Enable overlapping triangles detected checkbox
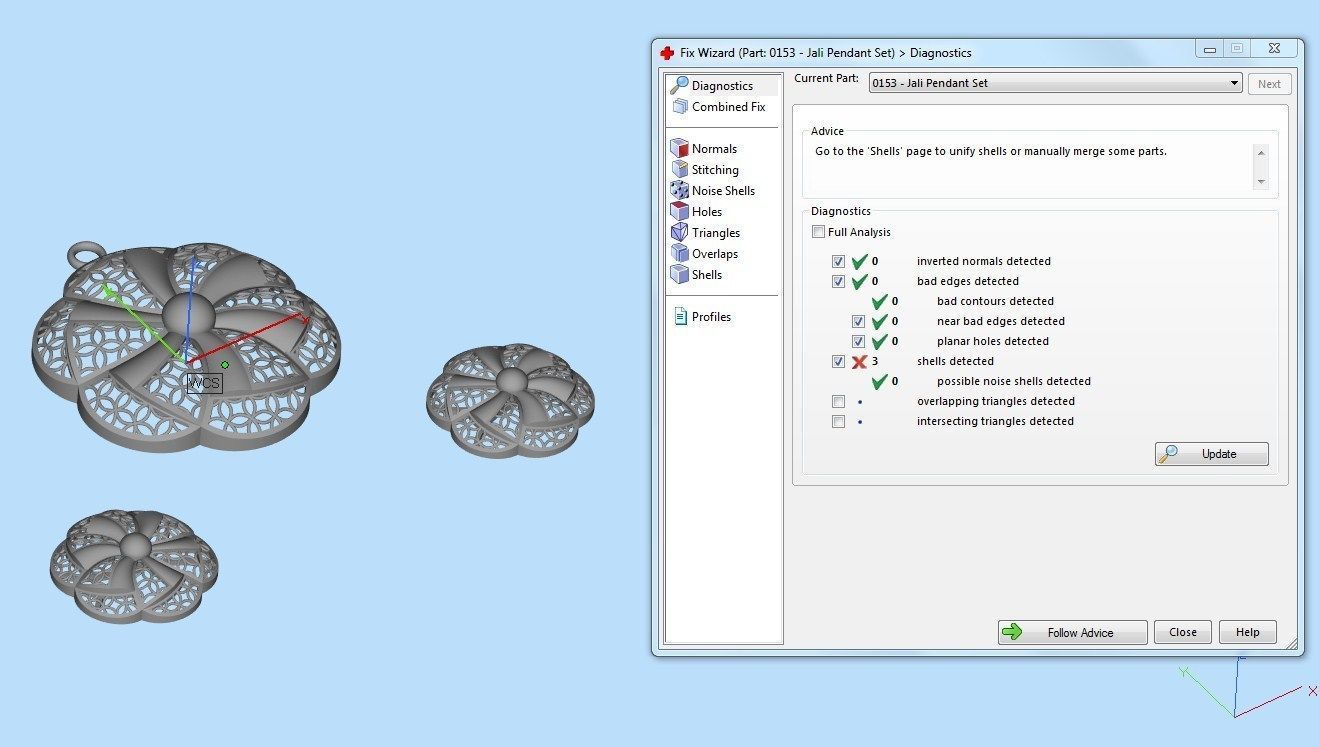This screenshot has height=747, width=1319. pyautogui.click(x=838, y=401)
